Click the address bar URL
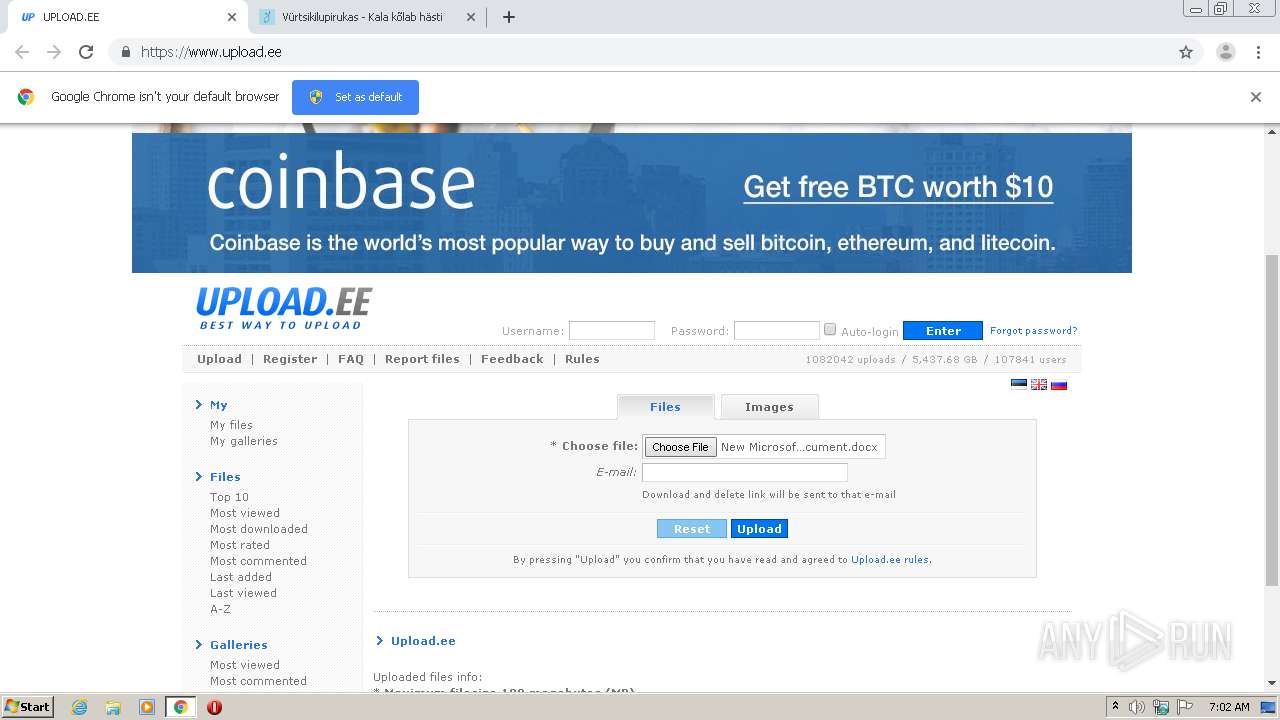The width and height of the screenshot is (1280, 720). (211, 52)
